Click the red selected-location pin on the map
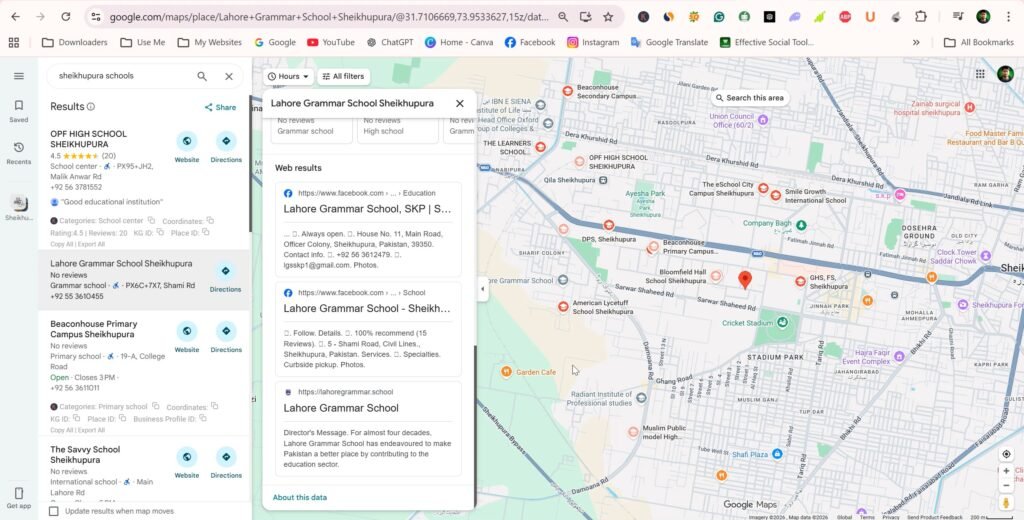 click(744, 280)
